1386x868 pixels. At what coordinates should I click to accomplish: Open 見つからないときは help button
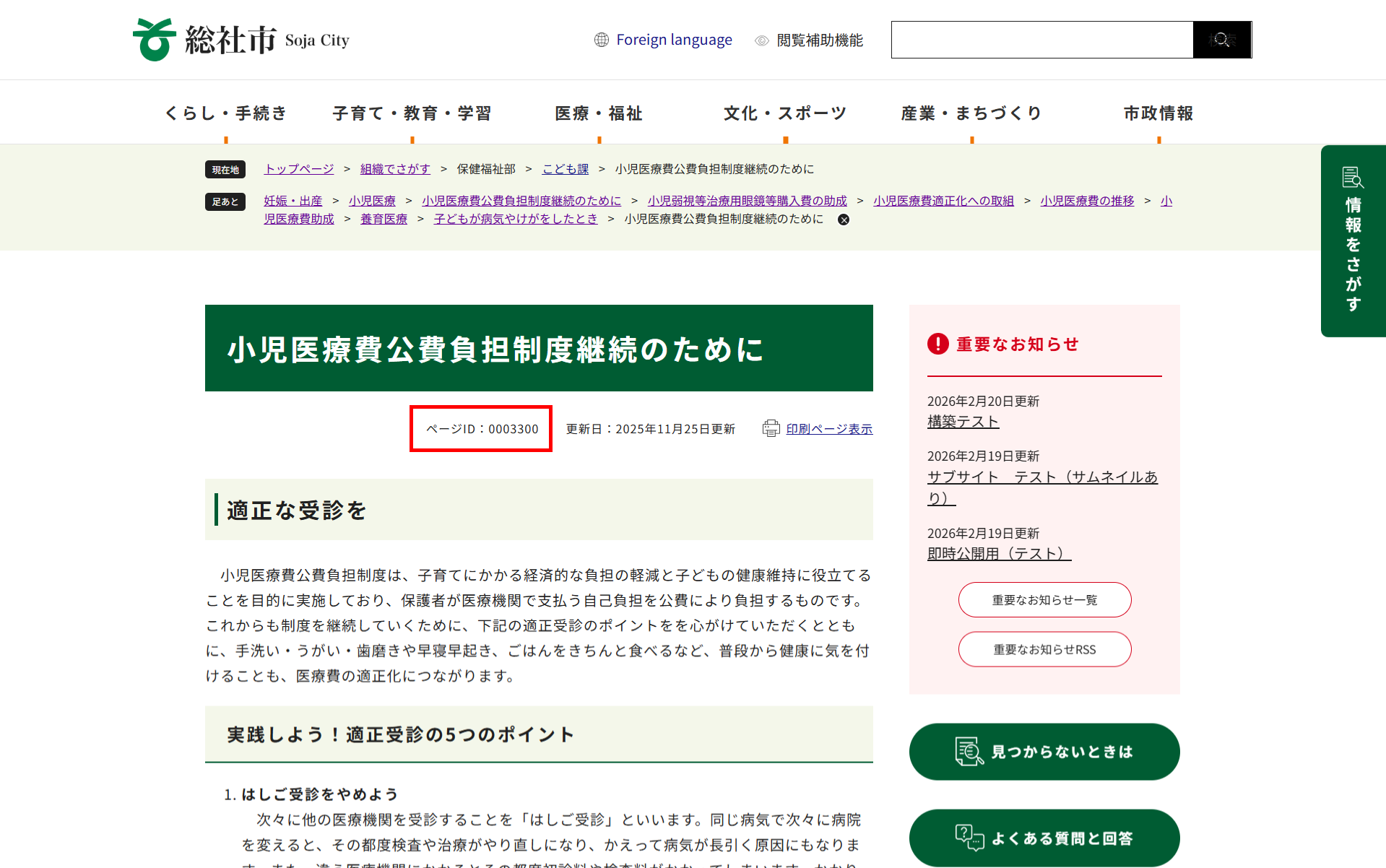pos(1044,752)
